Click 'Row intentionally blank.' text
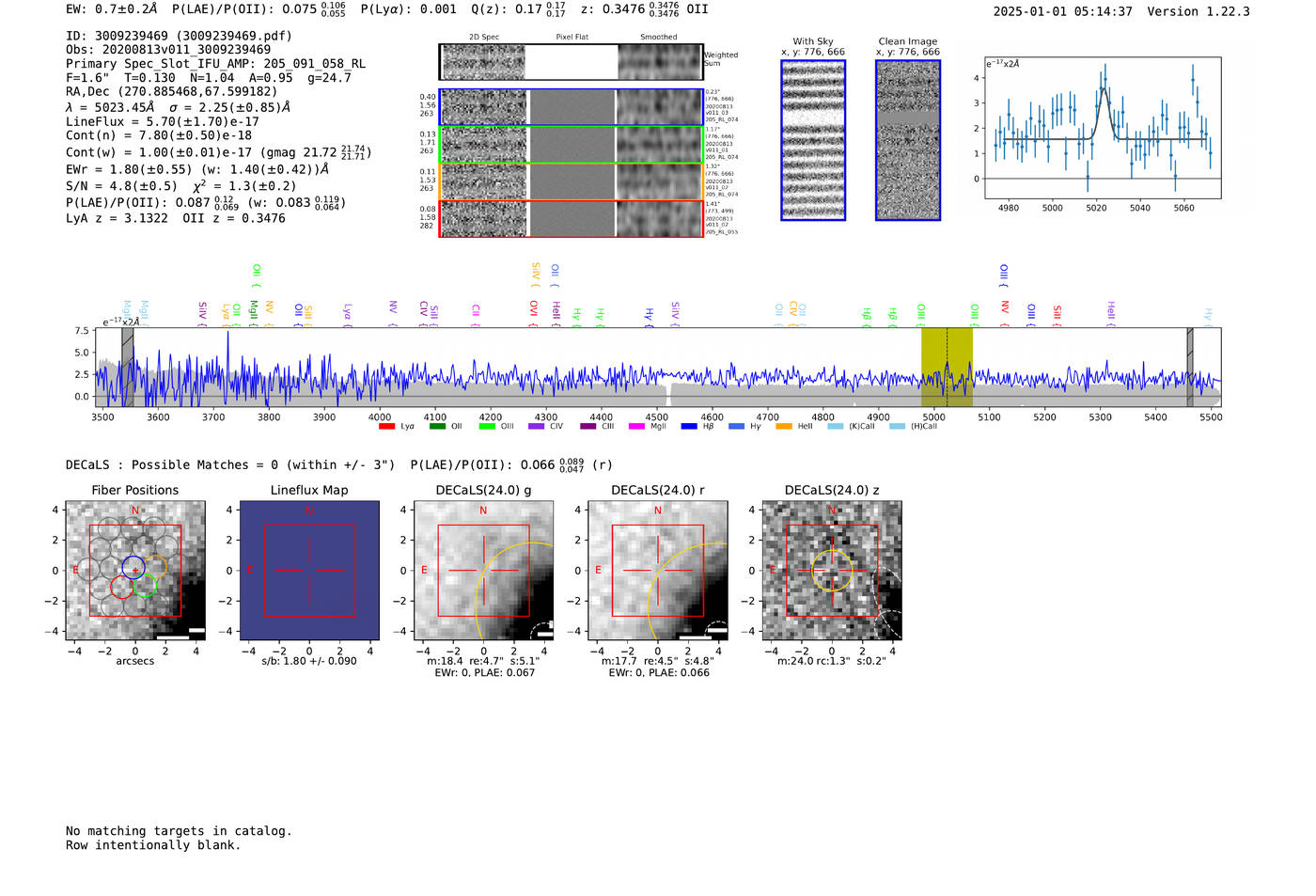The height and width of the screenshot is (896, 1316). click(x=153, y=845)
